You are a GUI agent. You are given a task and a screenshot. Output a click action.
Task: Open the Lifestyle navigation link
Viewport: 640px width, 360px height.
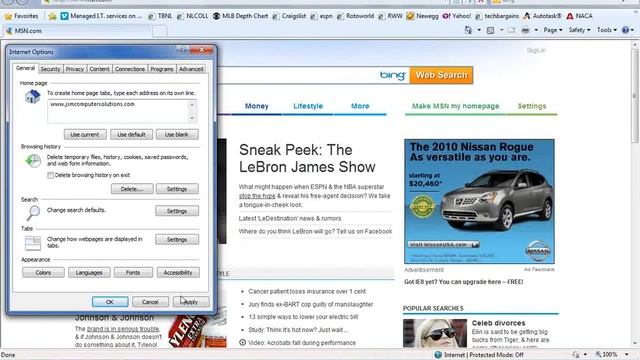click(x=308, y=106)
